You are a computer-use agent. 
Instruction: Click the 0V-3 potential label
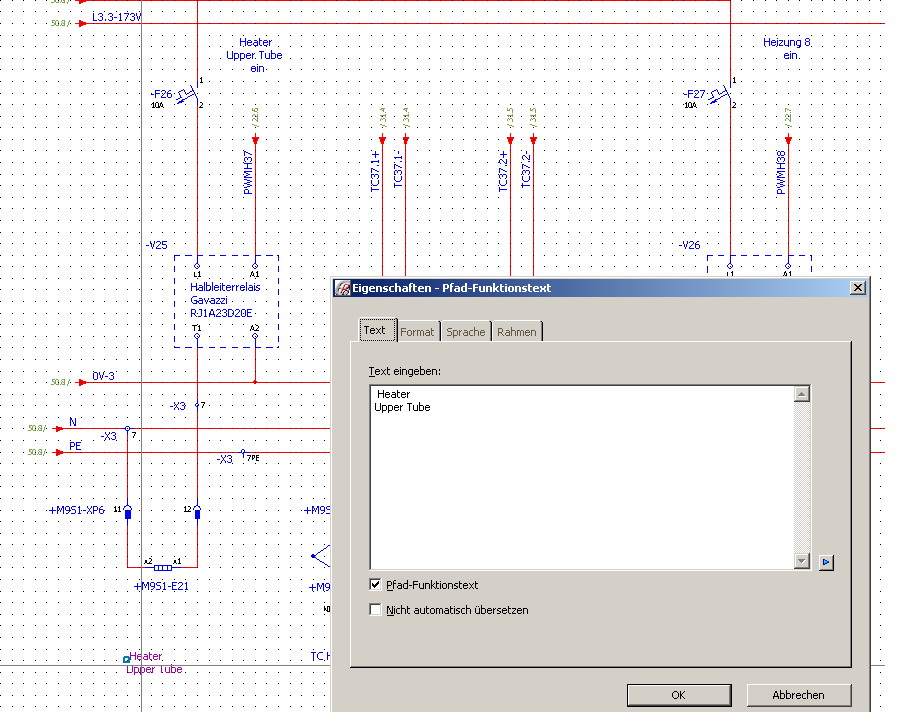click(103, 376)
